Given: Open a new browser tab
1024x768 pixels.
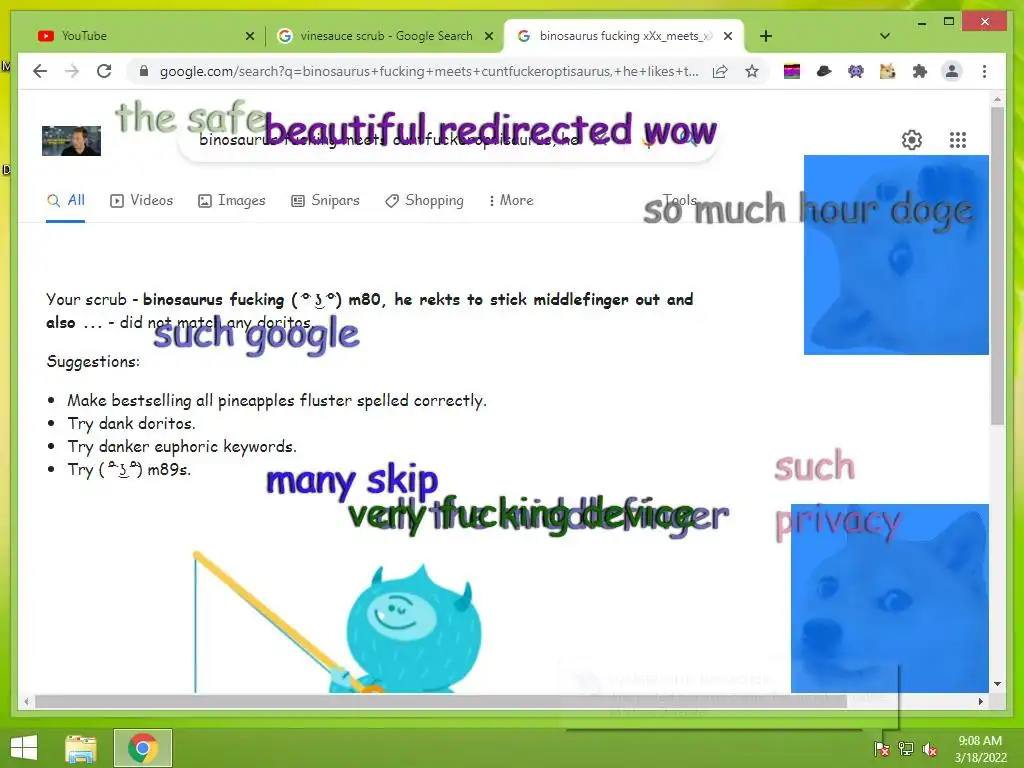Looking at the screenshot, I should 766,36.
